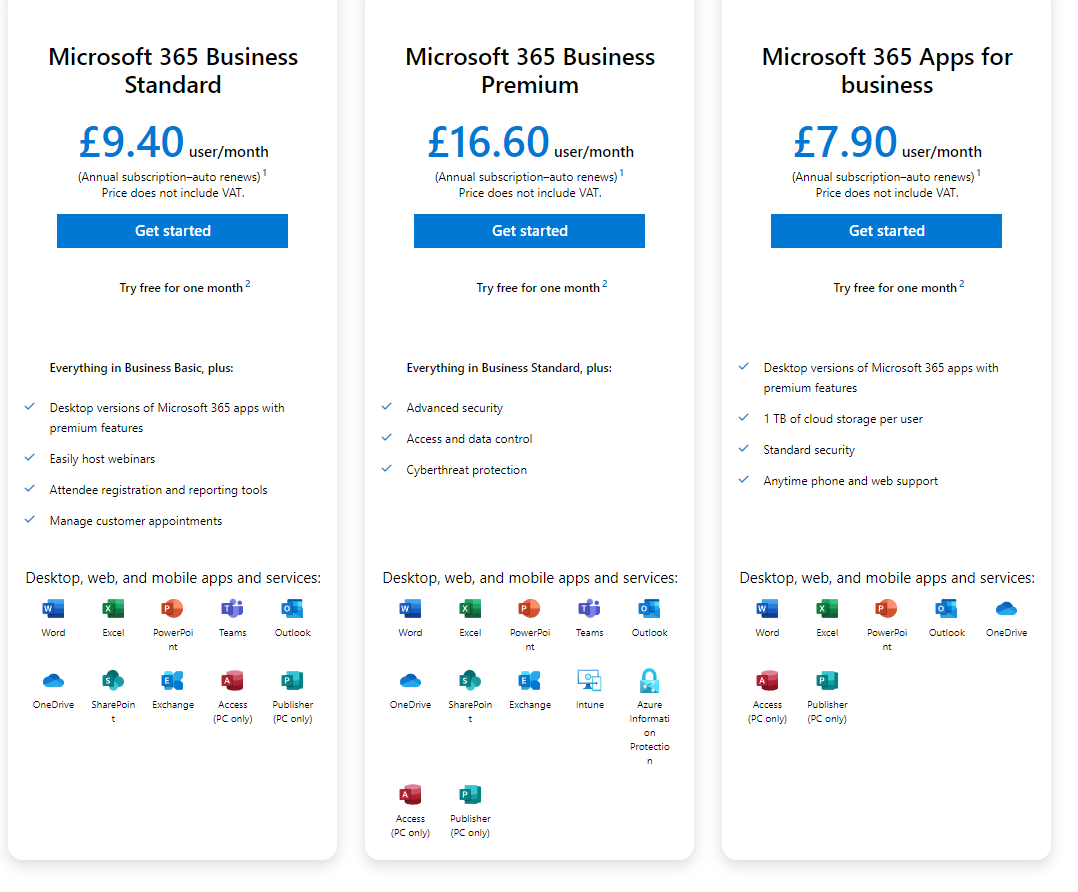Click 'Microsoft 365 Business Premium' heading
This screenshot has width=1078, height=892.
coord(529,71)
